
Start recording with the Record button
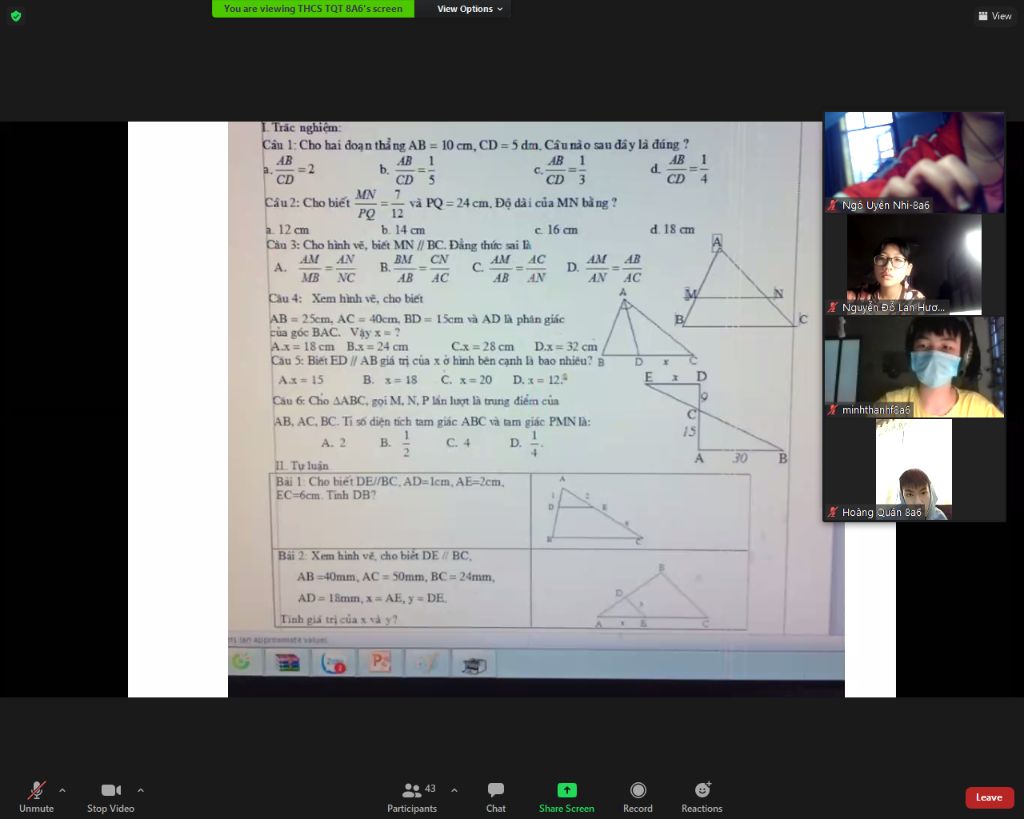[637, 797]
